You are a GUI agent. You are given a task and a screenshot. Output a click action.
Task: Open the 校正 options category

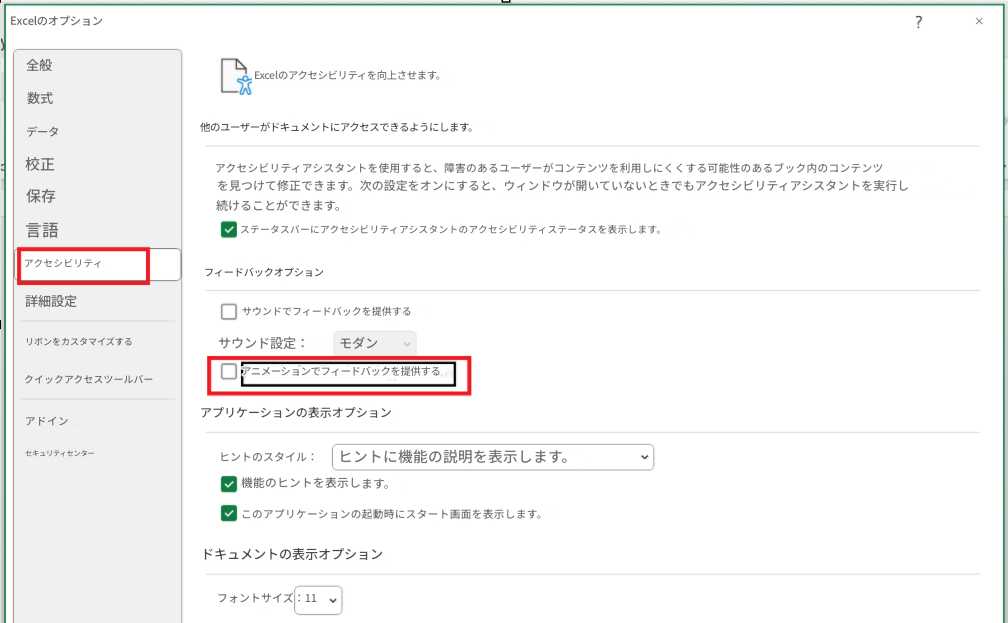click(40, 164)
